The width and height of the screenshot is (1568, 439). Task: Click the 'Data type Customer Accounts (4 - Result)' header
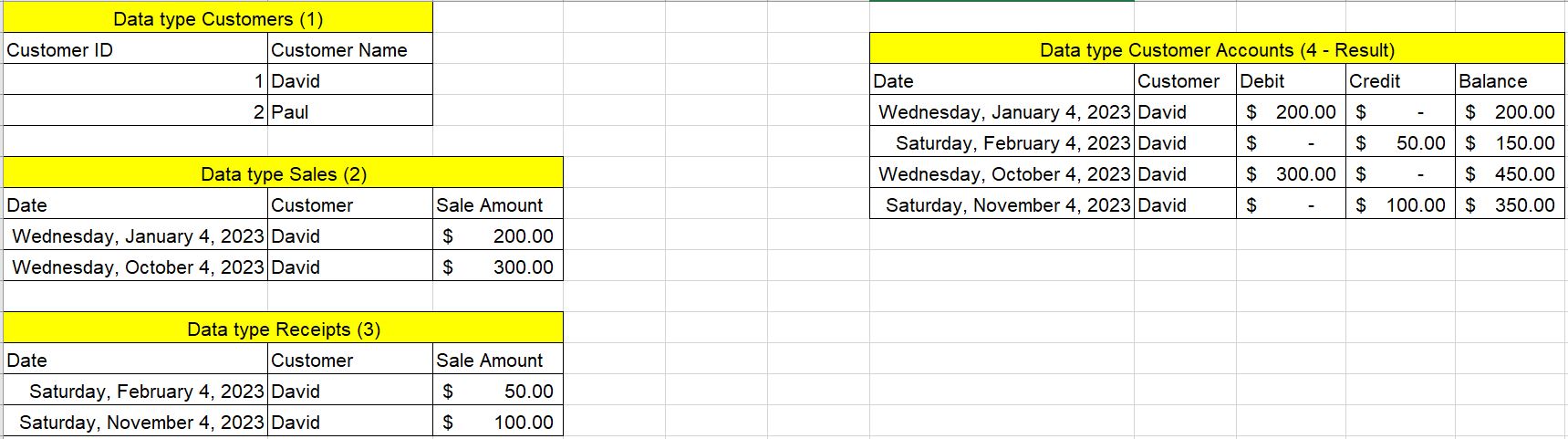[x=1217, y=49]
